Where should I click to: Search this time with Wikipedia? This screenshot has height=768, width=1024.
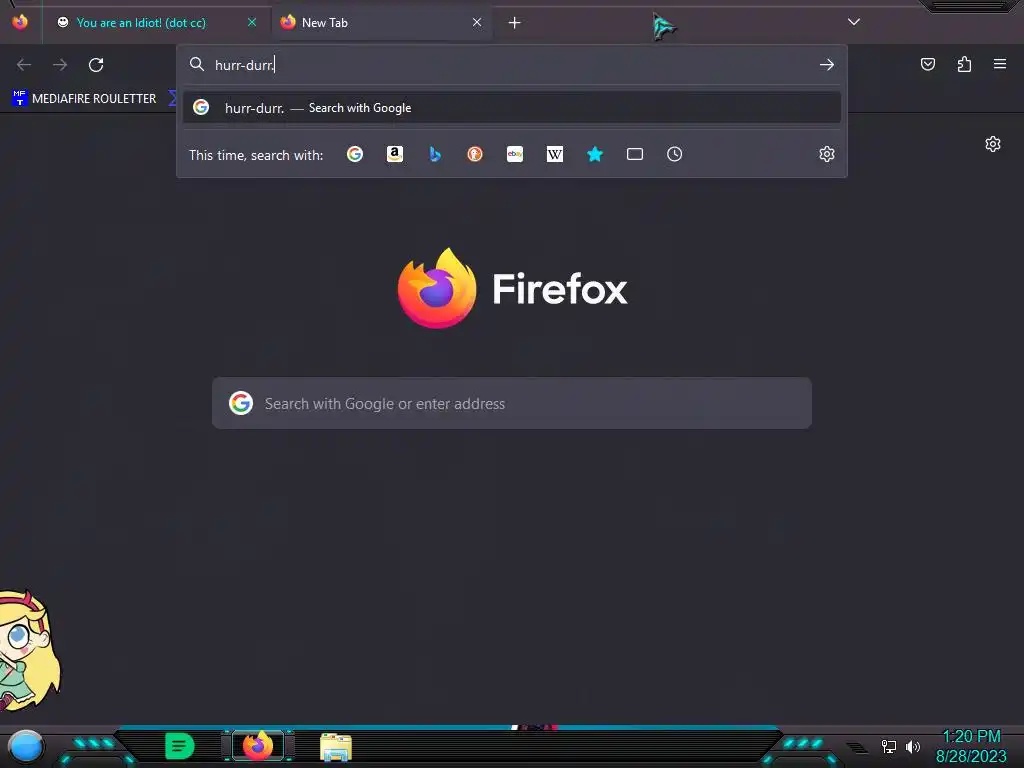click(x=554, y=154)
